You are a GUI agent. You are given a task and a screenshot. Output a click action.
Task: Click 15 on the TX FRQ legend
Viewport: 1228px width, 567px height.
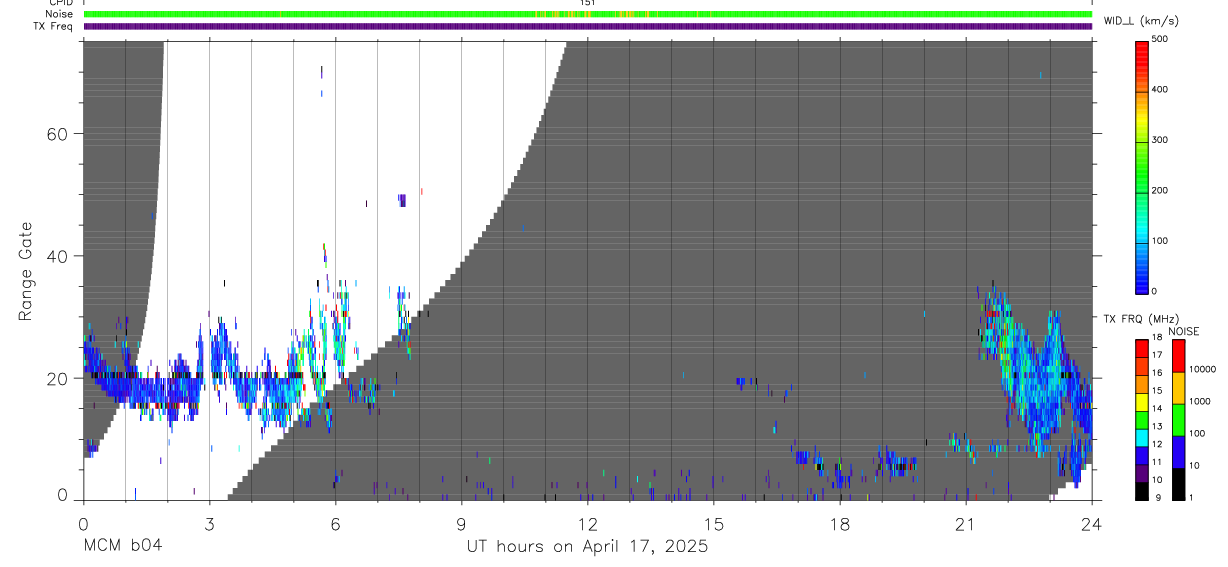(x=1157, y=391)
